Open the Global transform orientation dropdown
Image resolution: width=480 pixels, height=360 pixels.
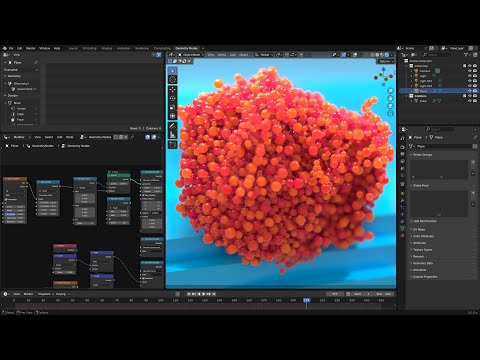click(x=264, y=55)
